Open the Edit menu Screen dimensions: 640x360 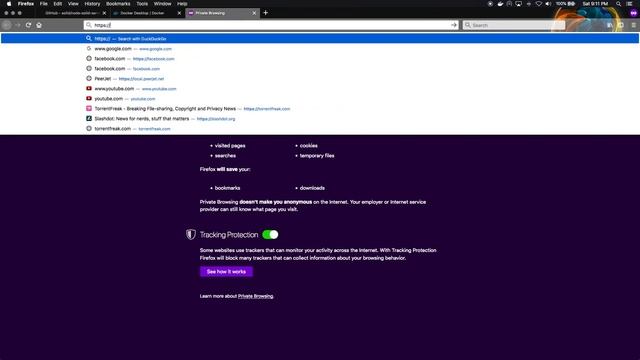pyautogui.click(x=58, y=4)
